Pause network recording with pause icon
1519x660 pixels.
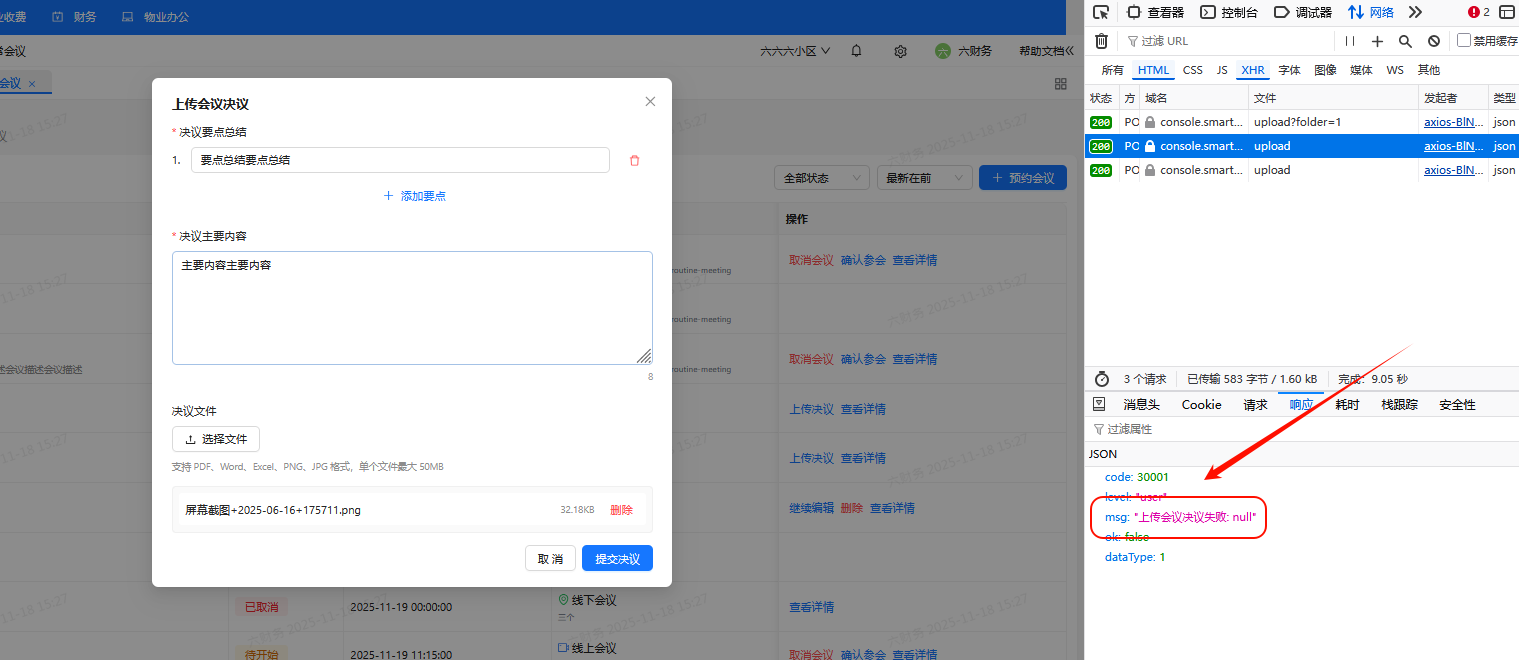(1350, 41)
